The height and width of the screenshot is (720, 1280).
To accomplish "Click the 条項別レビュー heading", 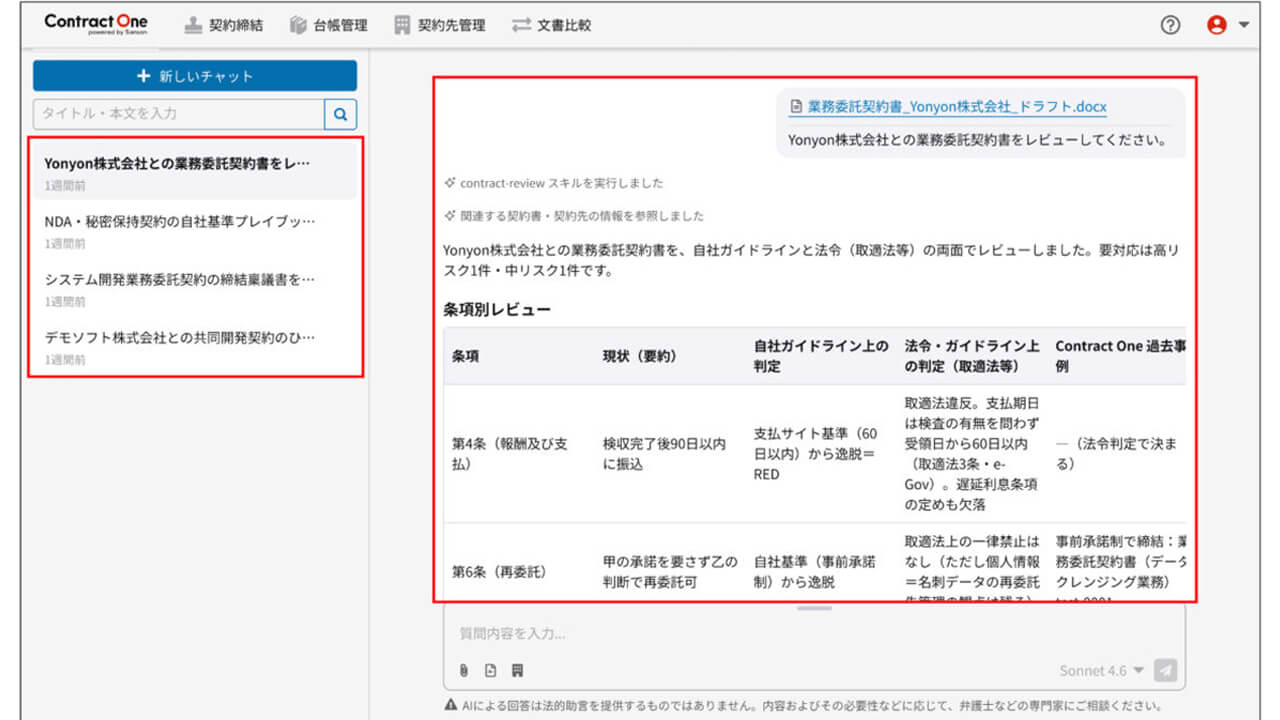I will point(497,310).
